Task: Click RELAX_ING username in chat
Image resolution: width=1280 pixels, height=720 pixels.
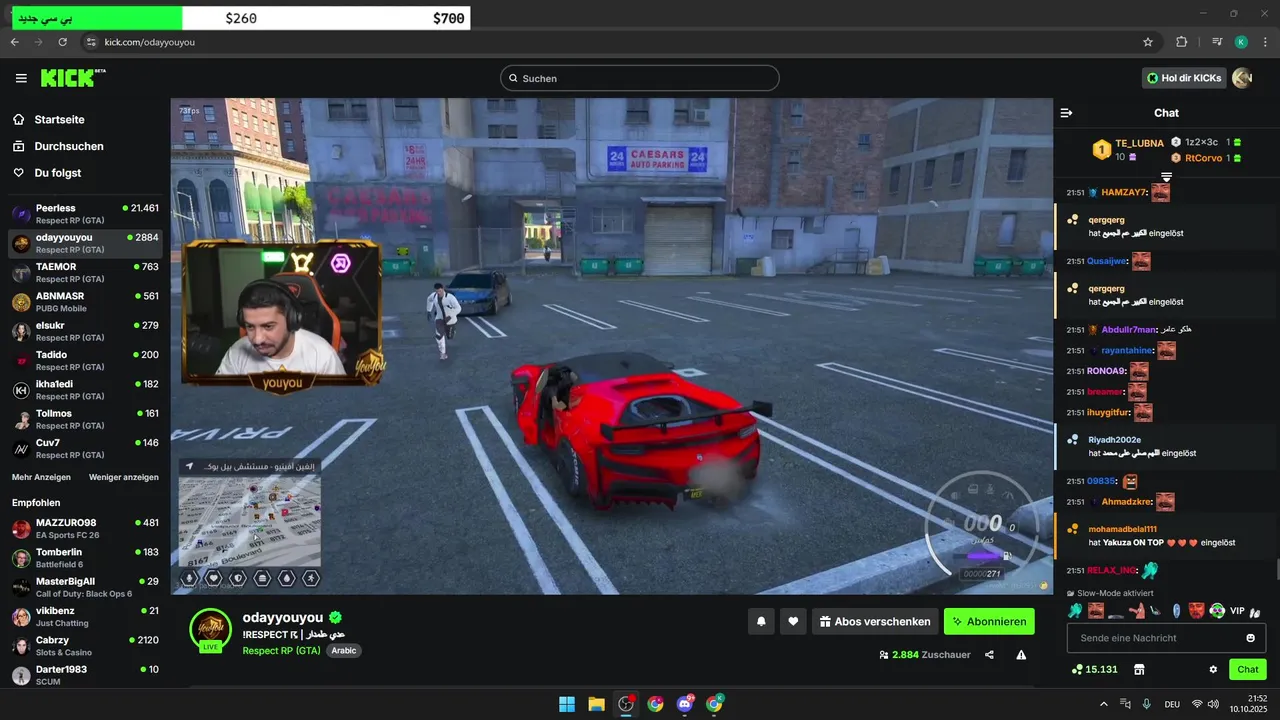Action: click(1111, 570)
